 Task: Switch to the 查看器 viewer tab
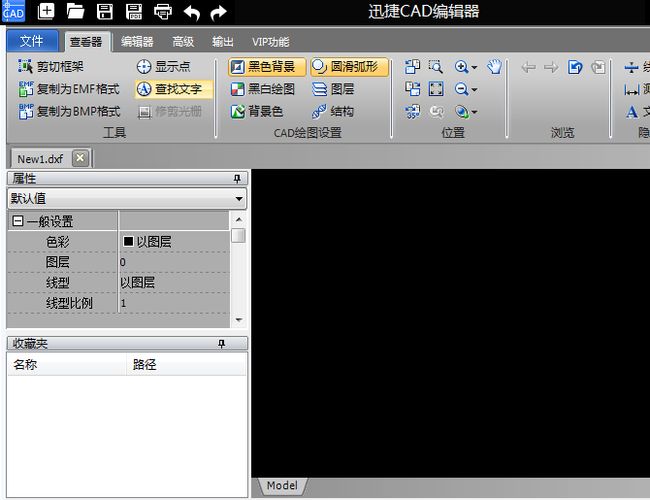86,42
